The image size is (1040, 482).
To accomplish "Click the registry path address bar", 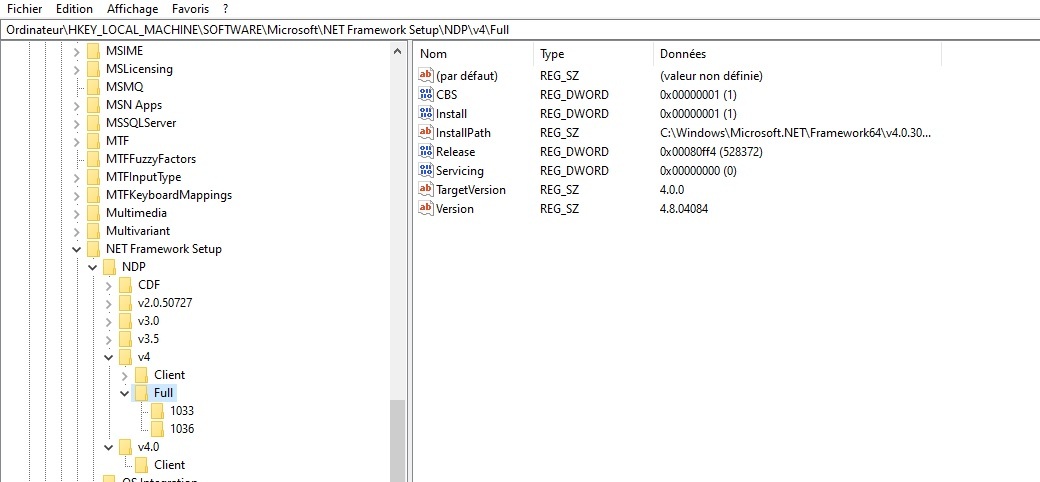I will [x=520, y=30].
